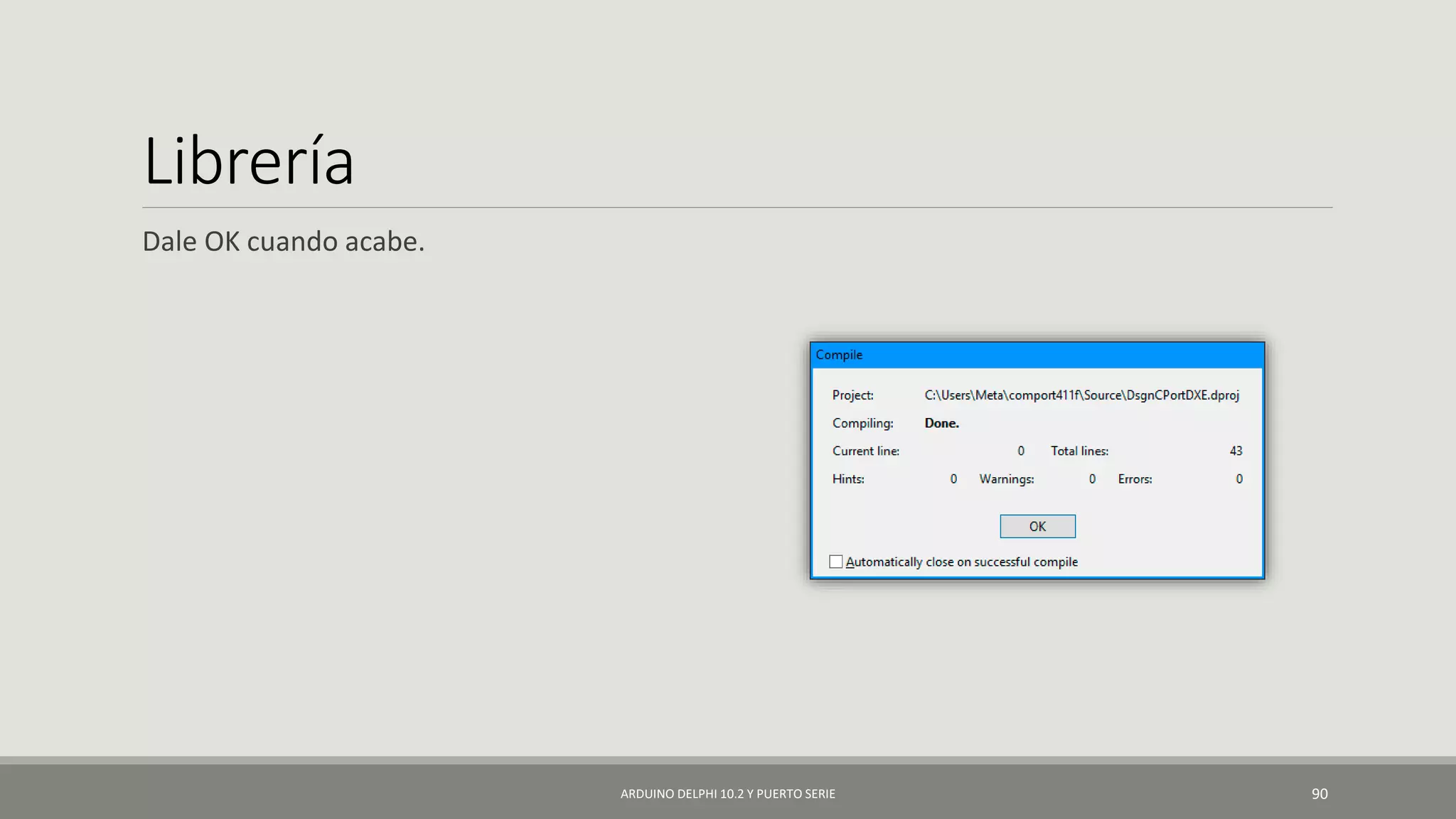This screenshot has height=819, width=1456.
Task: Click the slide page number 90
Action: click(x=1319, y=794)
